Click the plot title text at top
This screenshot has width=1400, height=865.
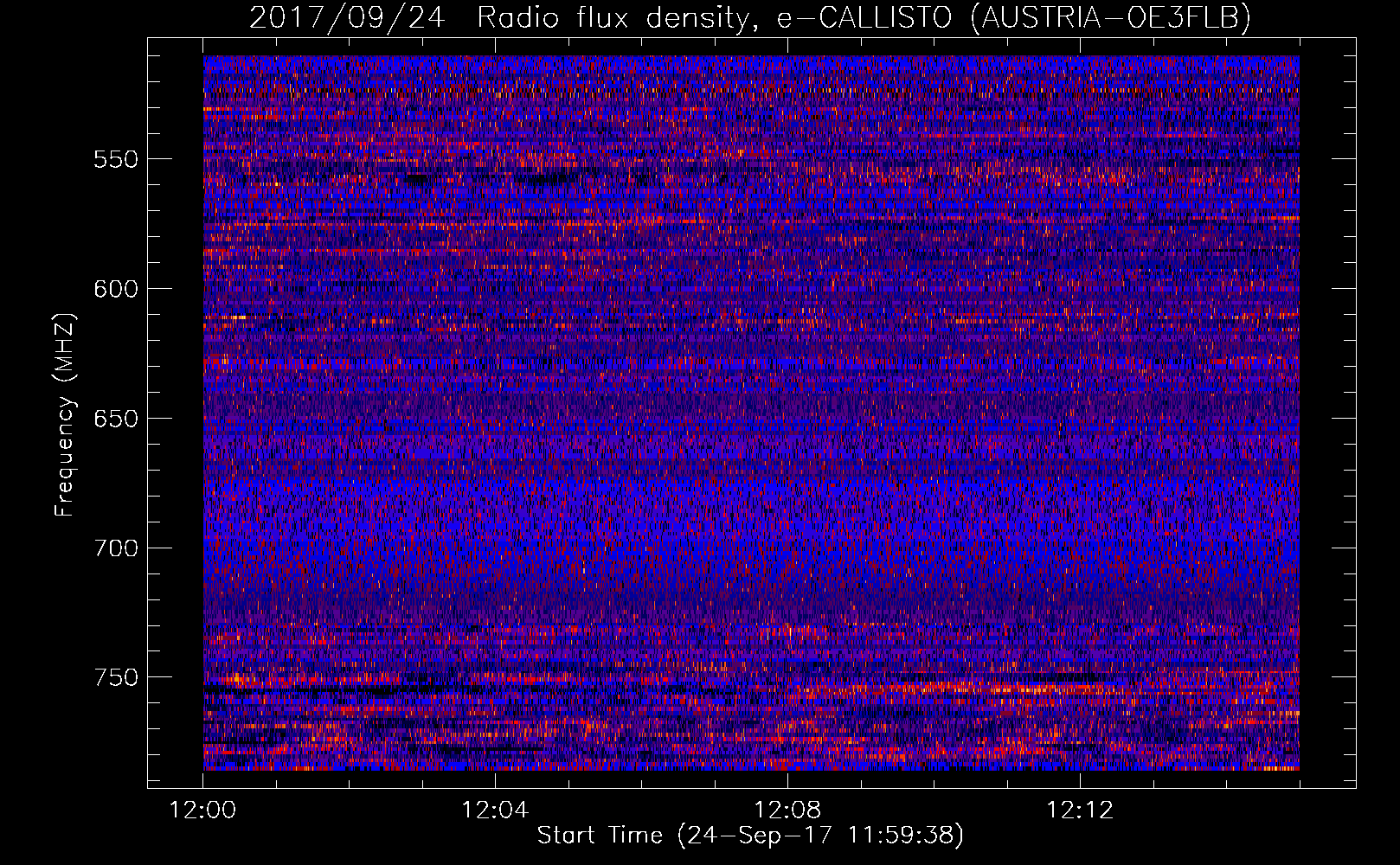coord(749,17)
